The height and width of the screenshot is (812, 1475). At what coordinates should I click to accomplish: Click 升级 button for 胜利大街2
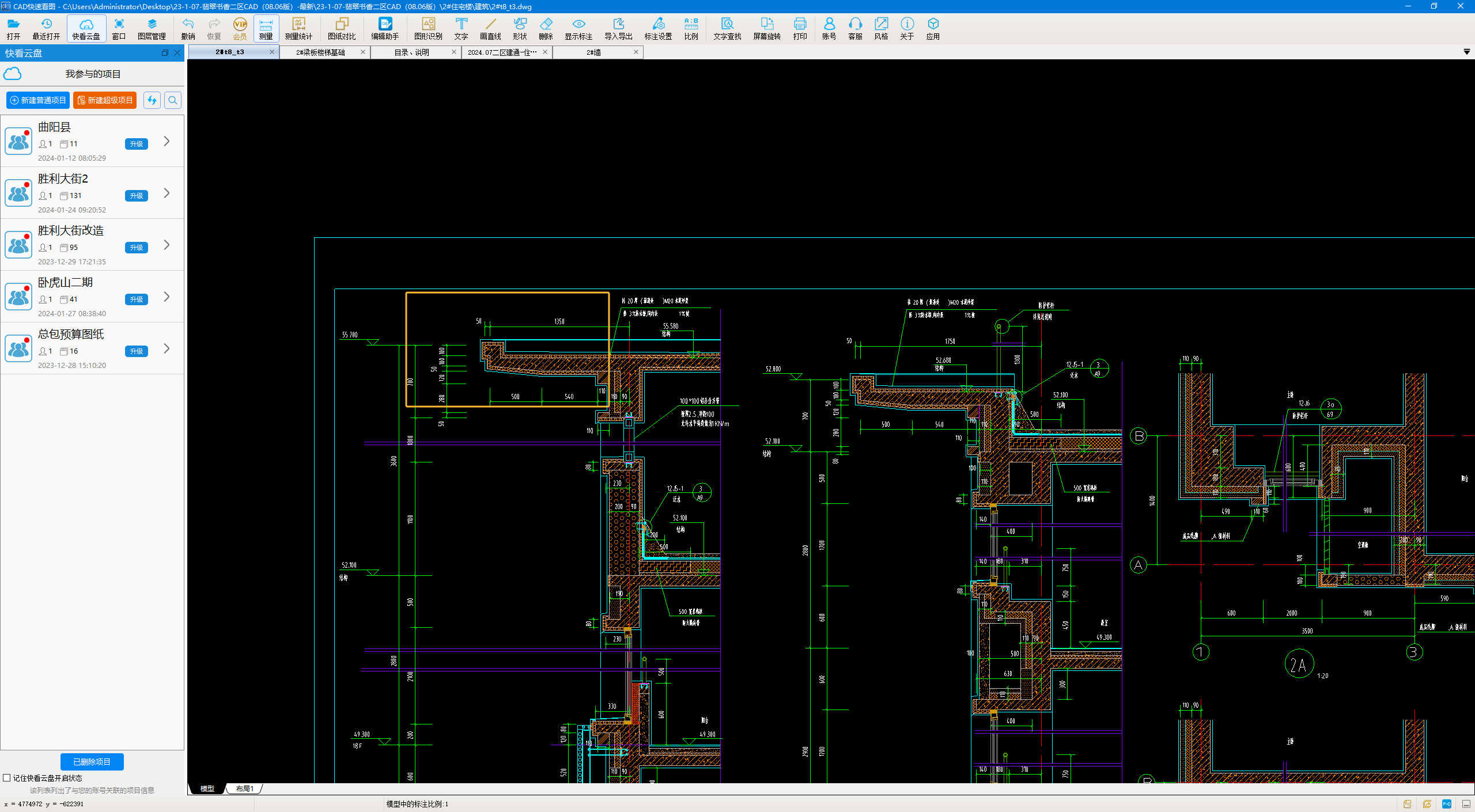click(137, 196)
